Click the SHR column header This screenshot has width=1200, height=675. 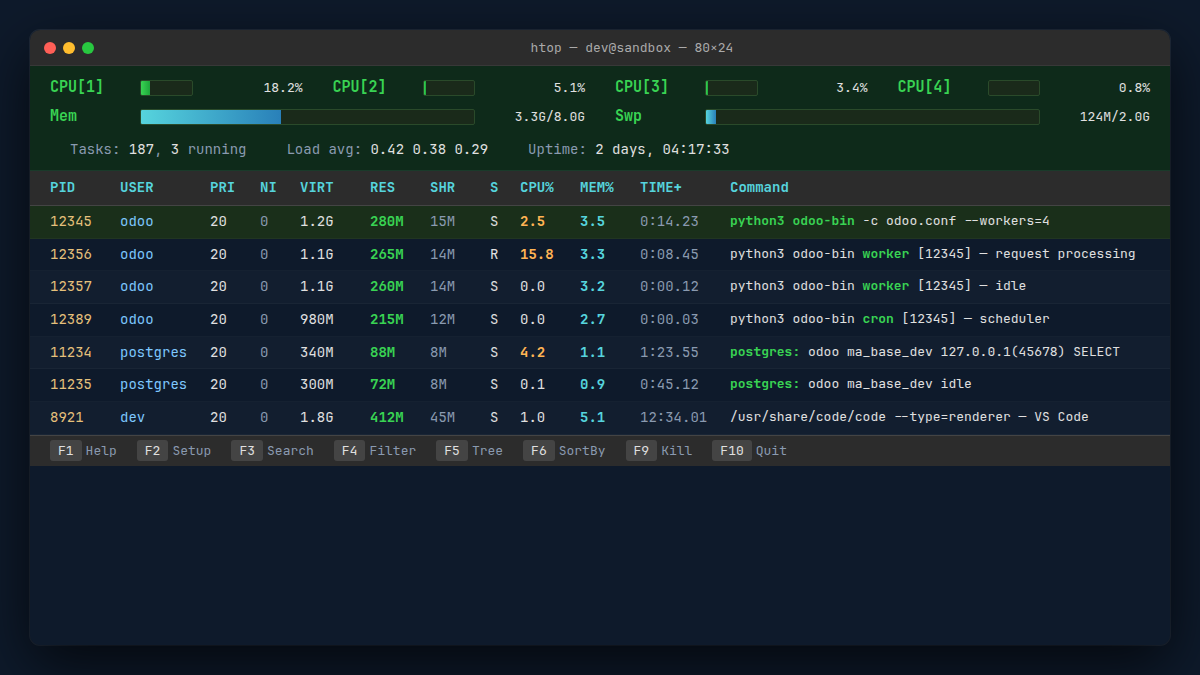tap(442, 188)
